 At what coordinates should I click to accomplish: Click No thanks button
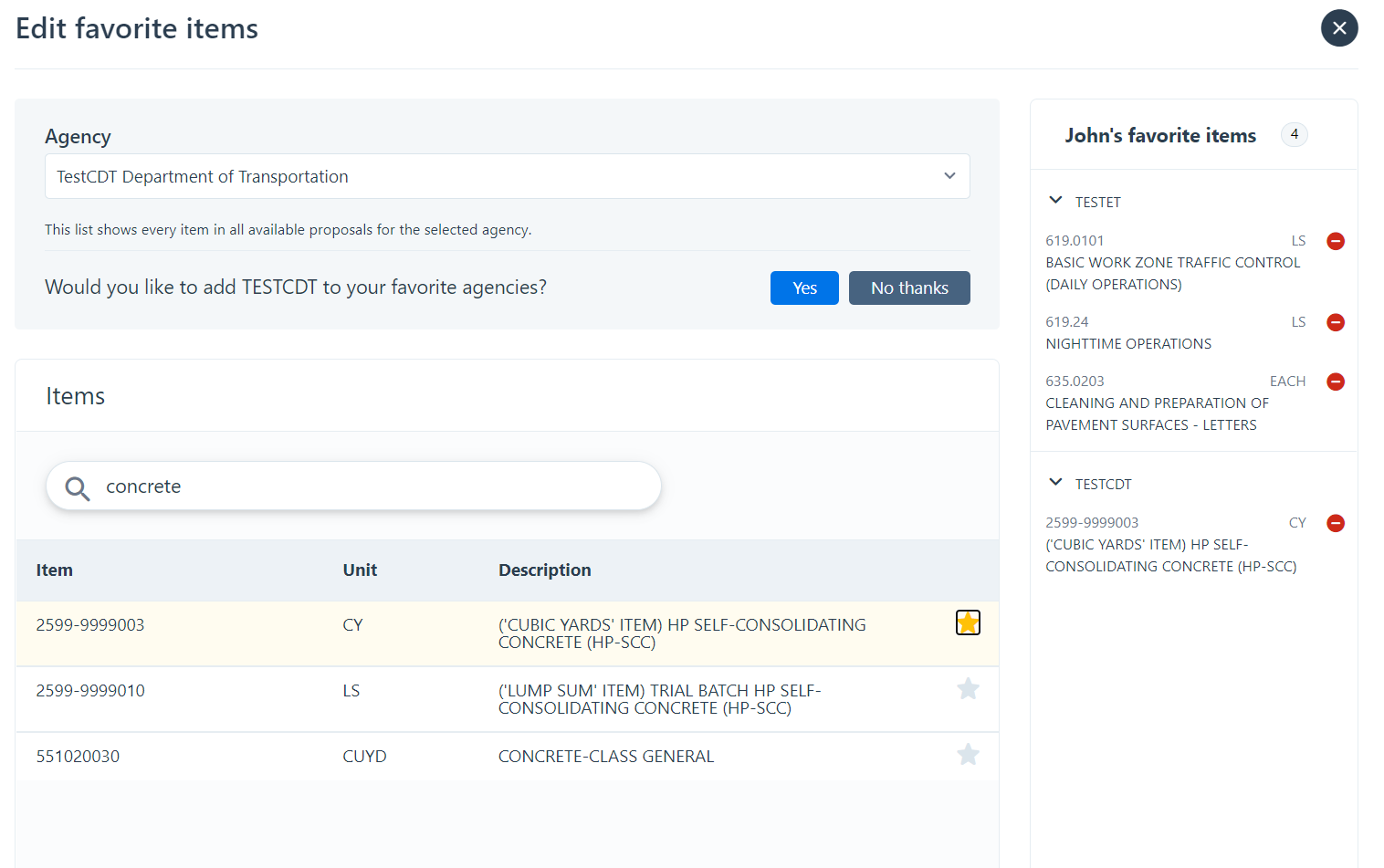click(x=908, y=288)
